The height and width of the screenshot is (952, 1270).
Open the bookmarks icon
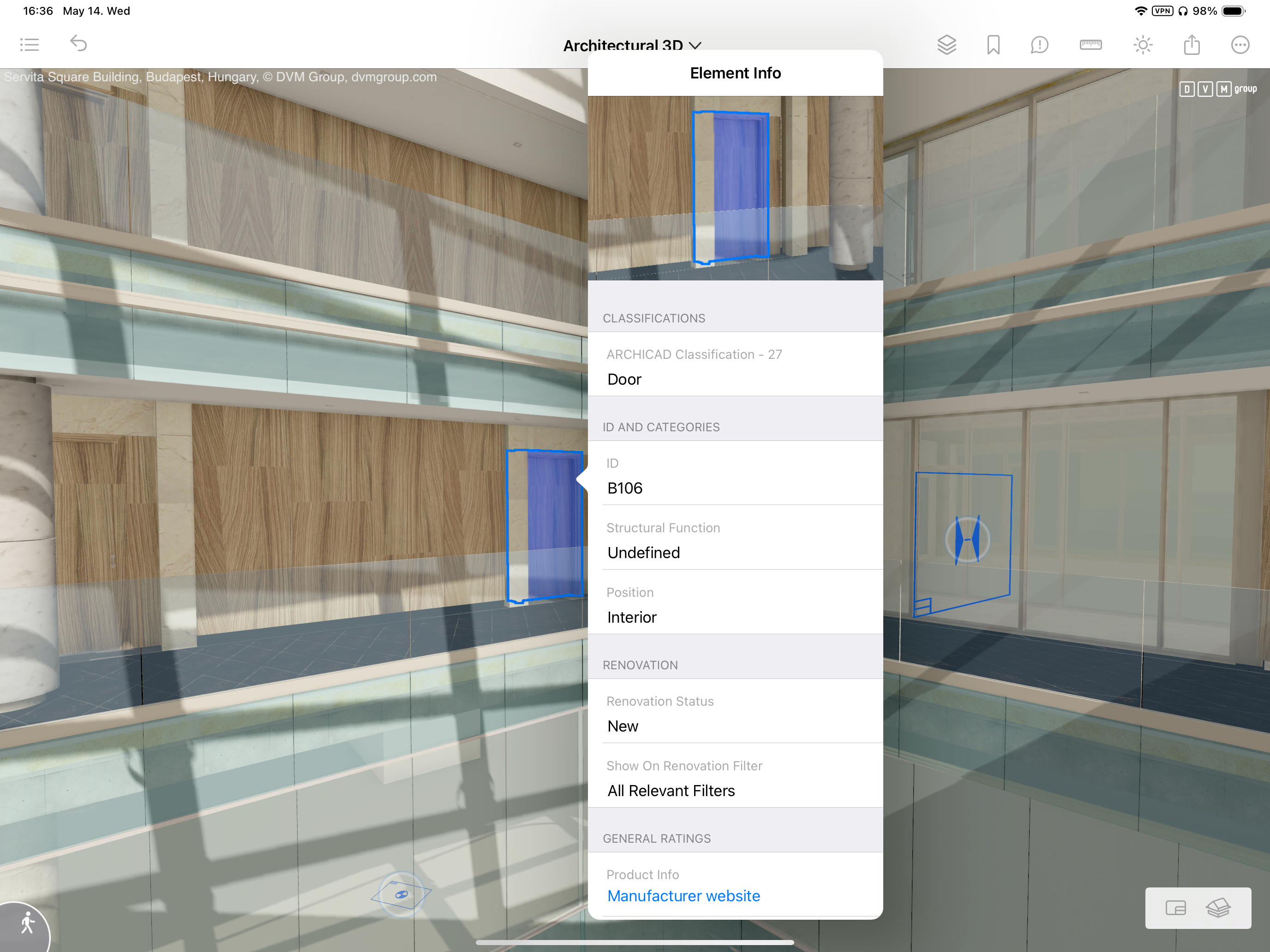(993, 45)
